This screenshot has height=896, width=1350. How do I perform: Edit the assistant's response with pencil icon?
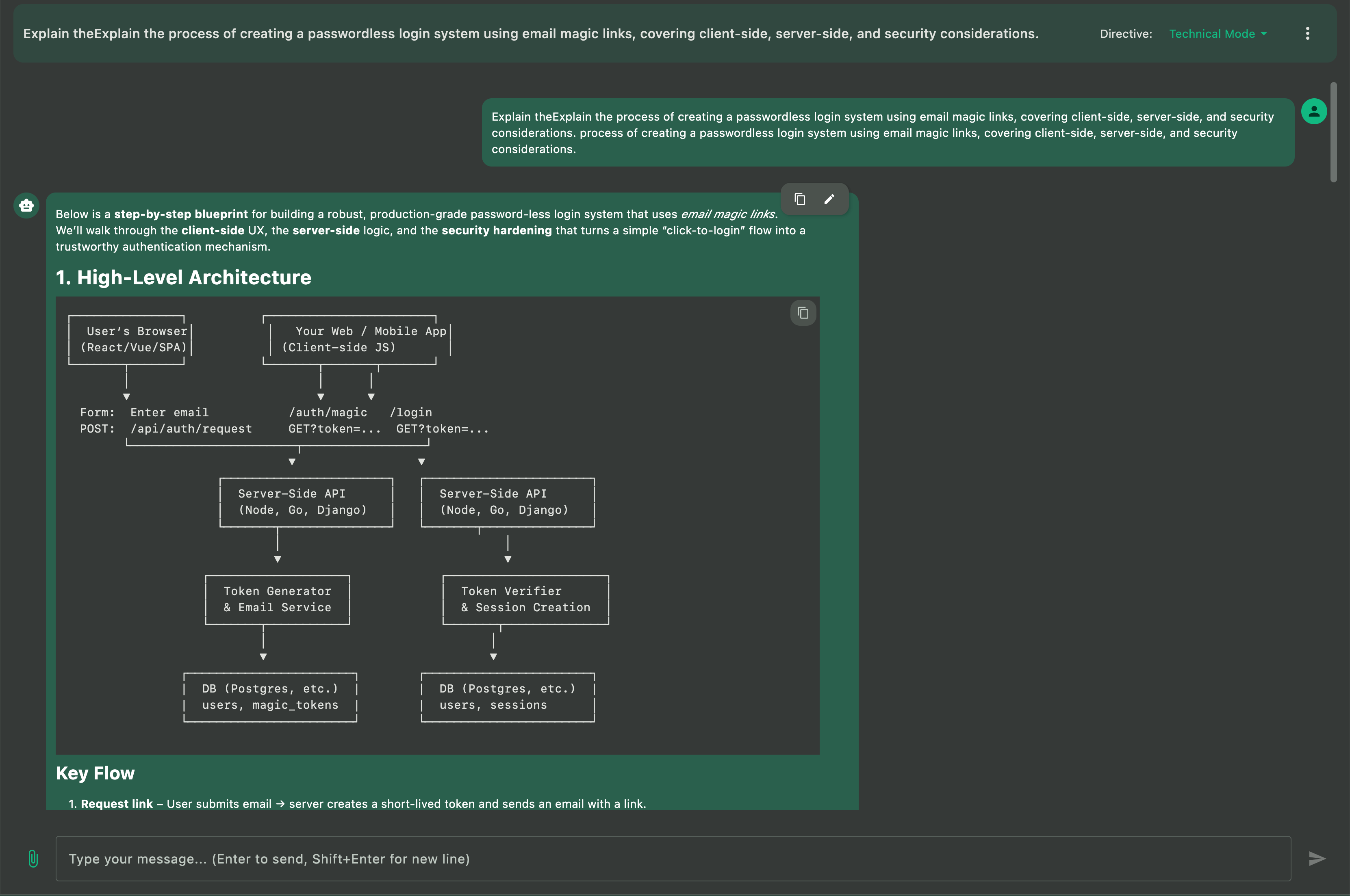[829, 199]
